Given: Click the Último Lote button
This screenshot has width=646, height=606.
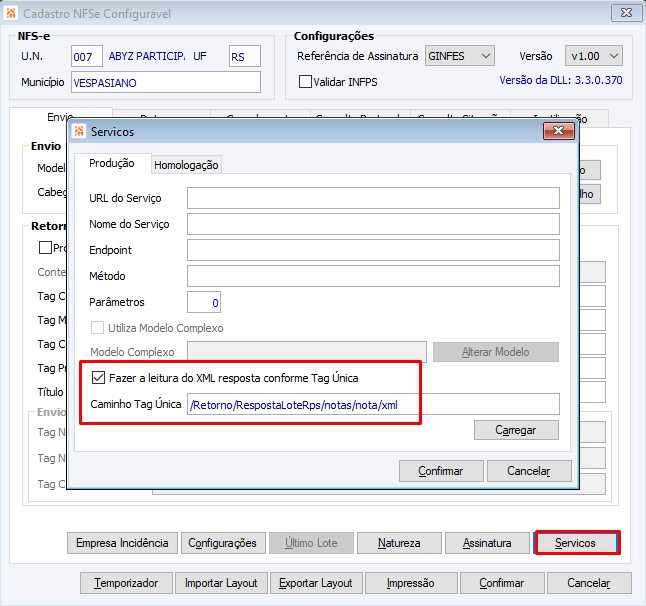Looking at the screenshot, I should click(311, 543).
